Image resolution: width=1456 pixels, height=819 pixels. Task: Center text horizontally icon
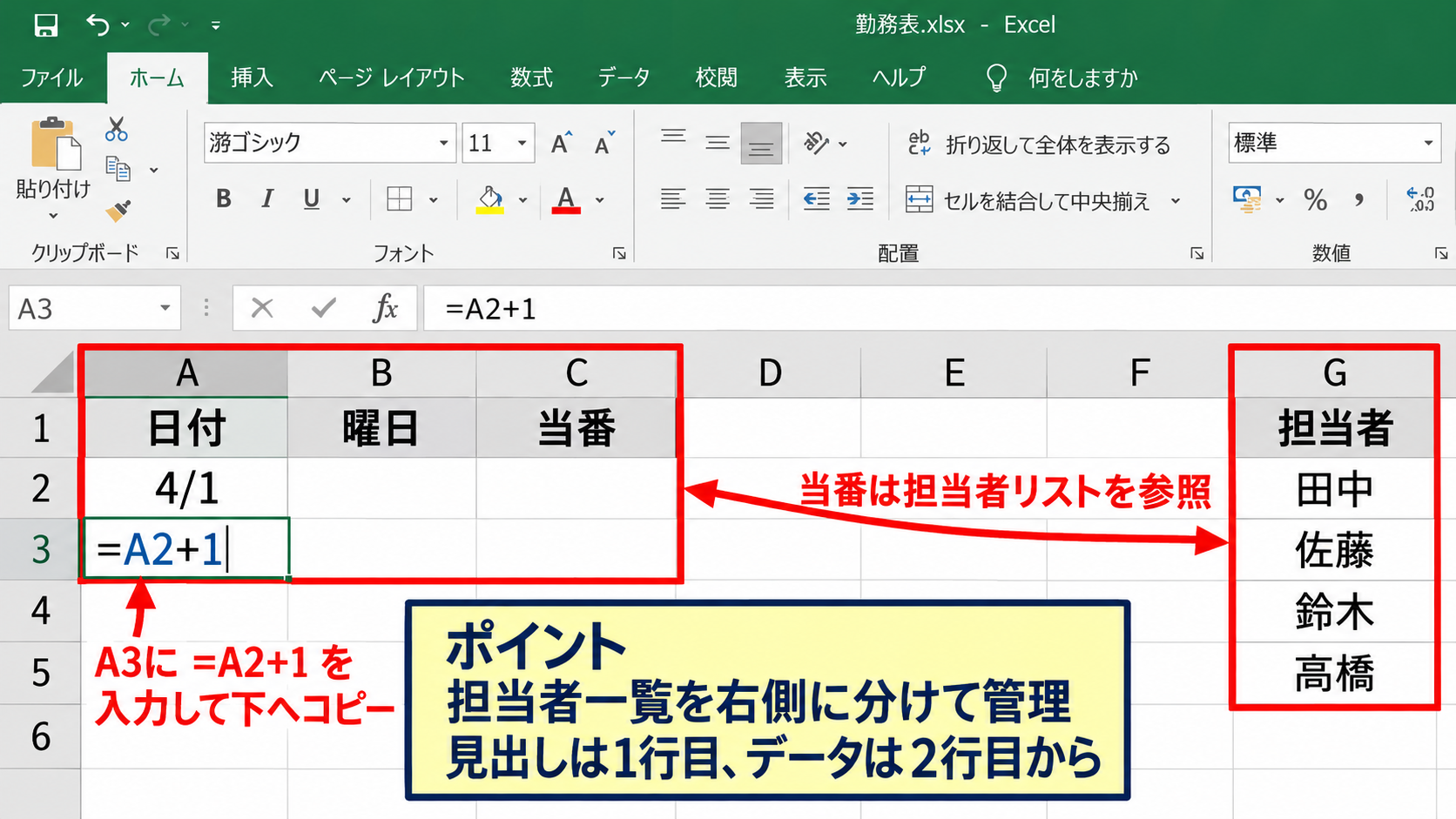click(x=718, y=199)
